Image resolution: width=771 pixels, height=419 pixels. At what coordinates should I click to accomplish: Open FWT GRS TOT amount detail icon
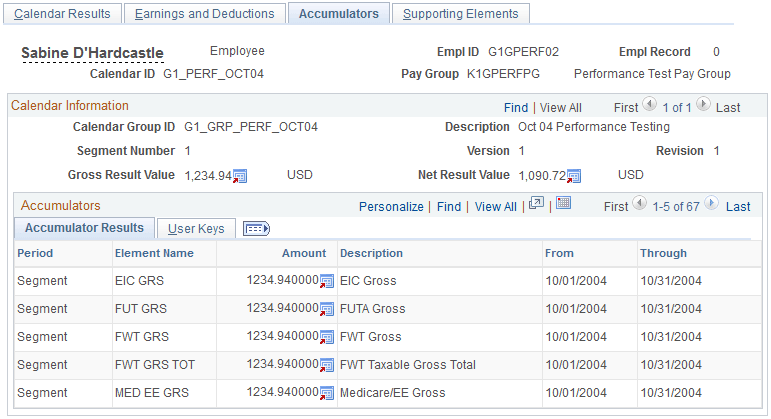coord(327,365)
